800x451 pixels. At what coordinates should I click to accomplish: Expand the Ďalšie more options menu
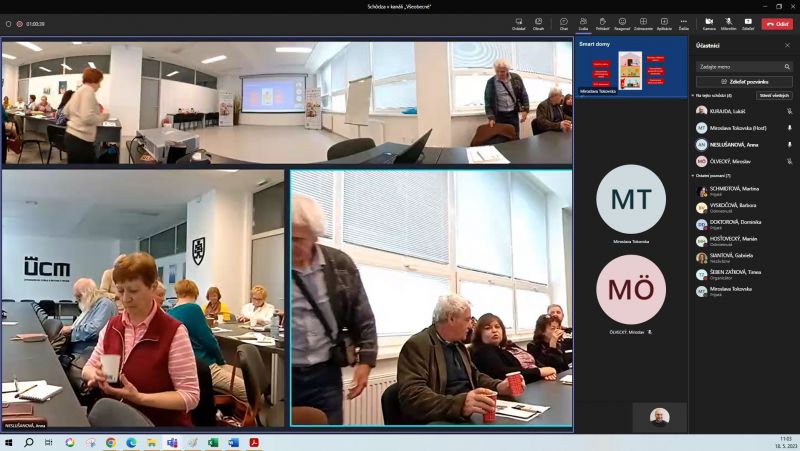(684, 23)
